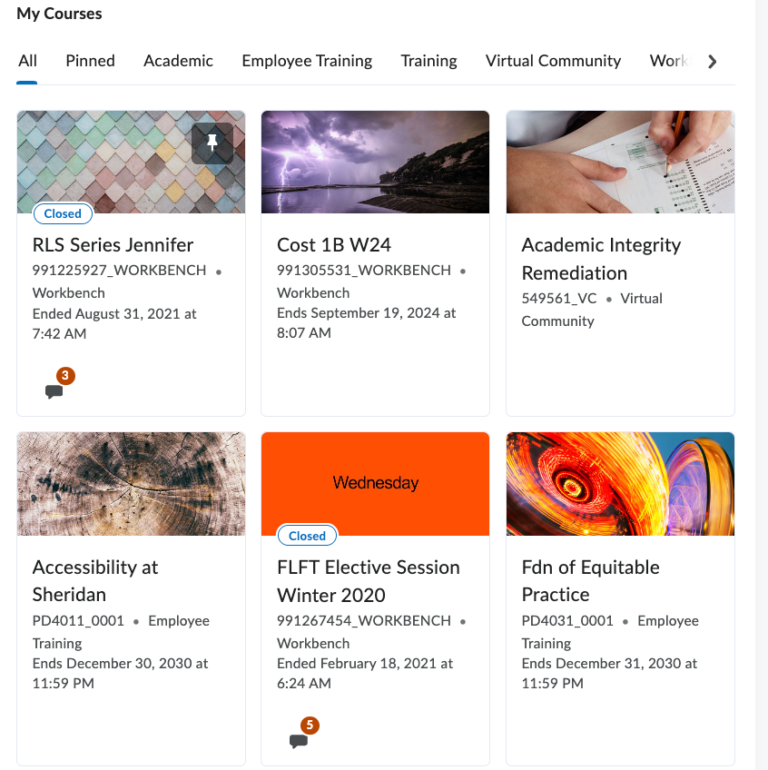The image size is (768, 770).
Task: Open Fdn of Equitable Practice course
Action: pyautogui.click(x=590, y=581)
